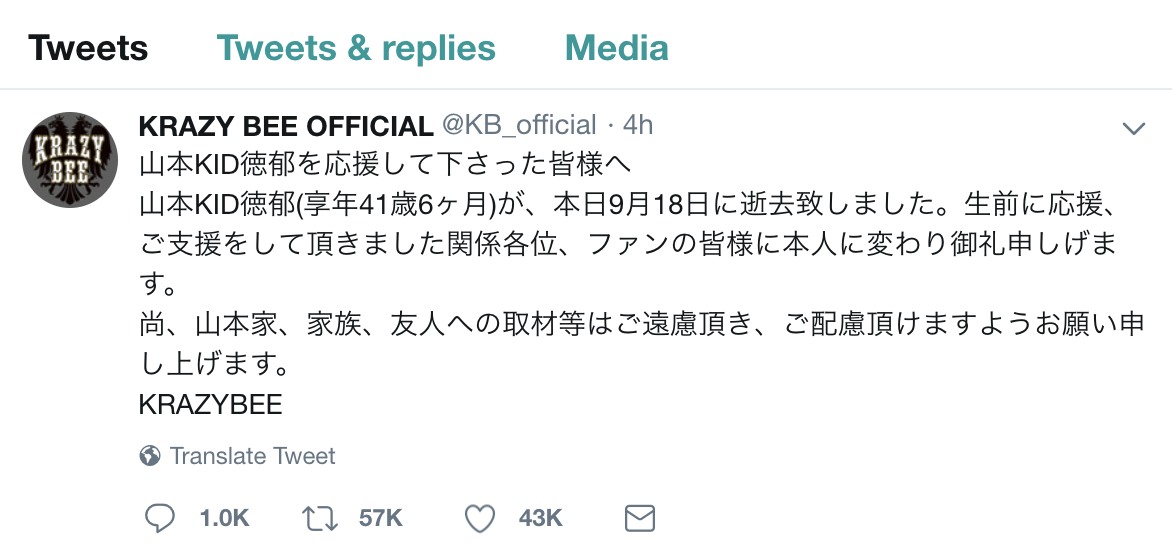Retweet using the arrows icon
1172x552 pixels.
pos(320,518)
